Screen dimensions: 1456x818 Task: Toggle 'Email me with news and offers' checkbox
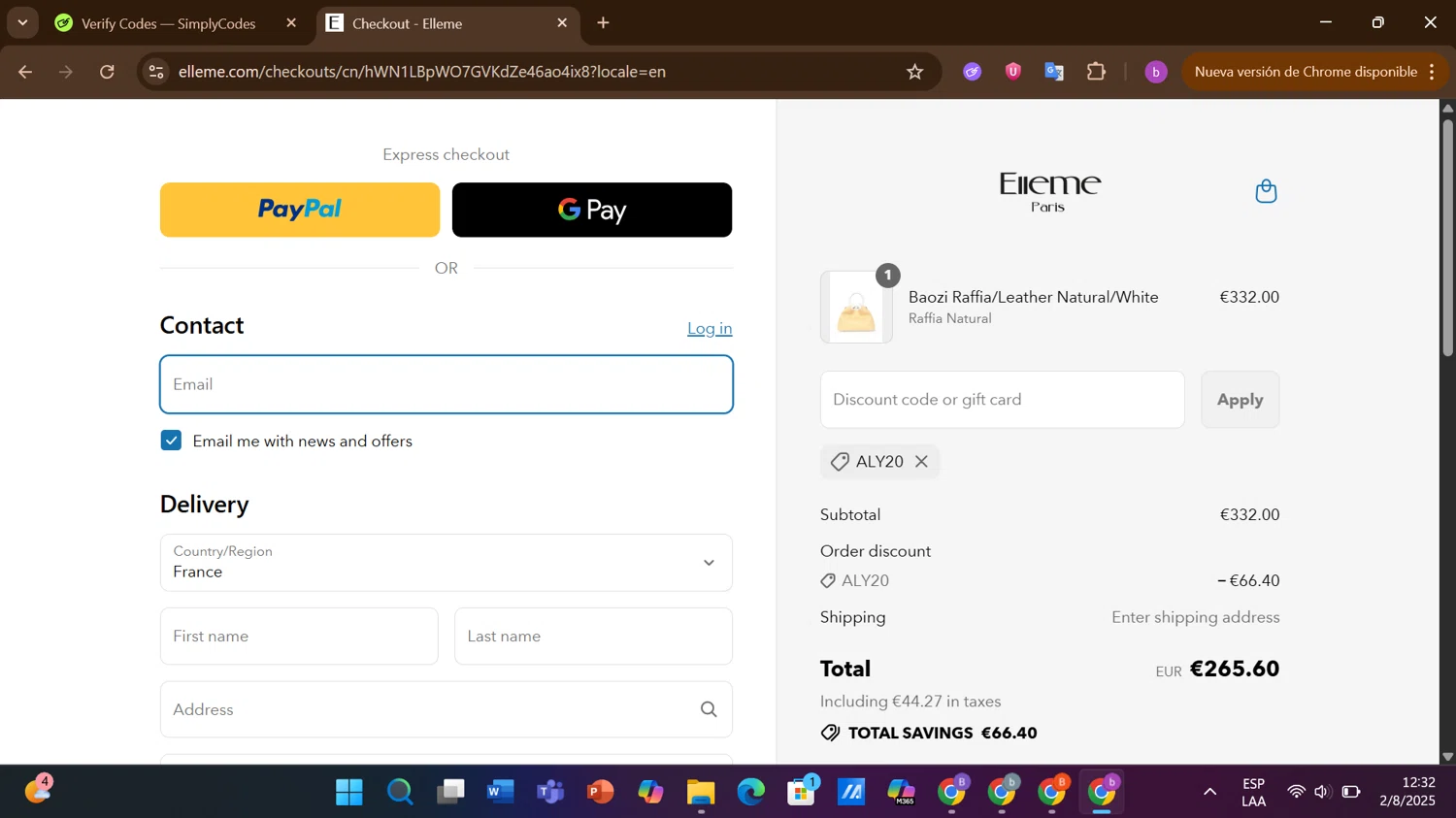171,441
